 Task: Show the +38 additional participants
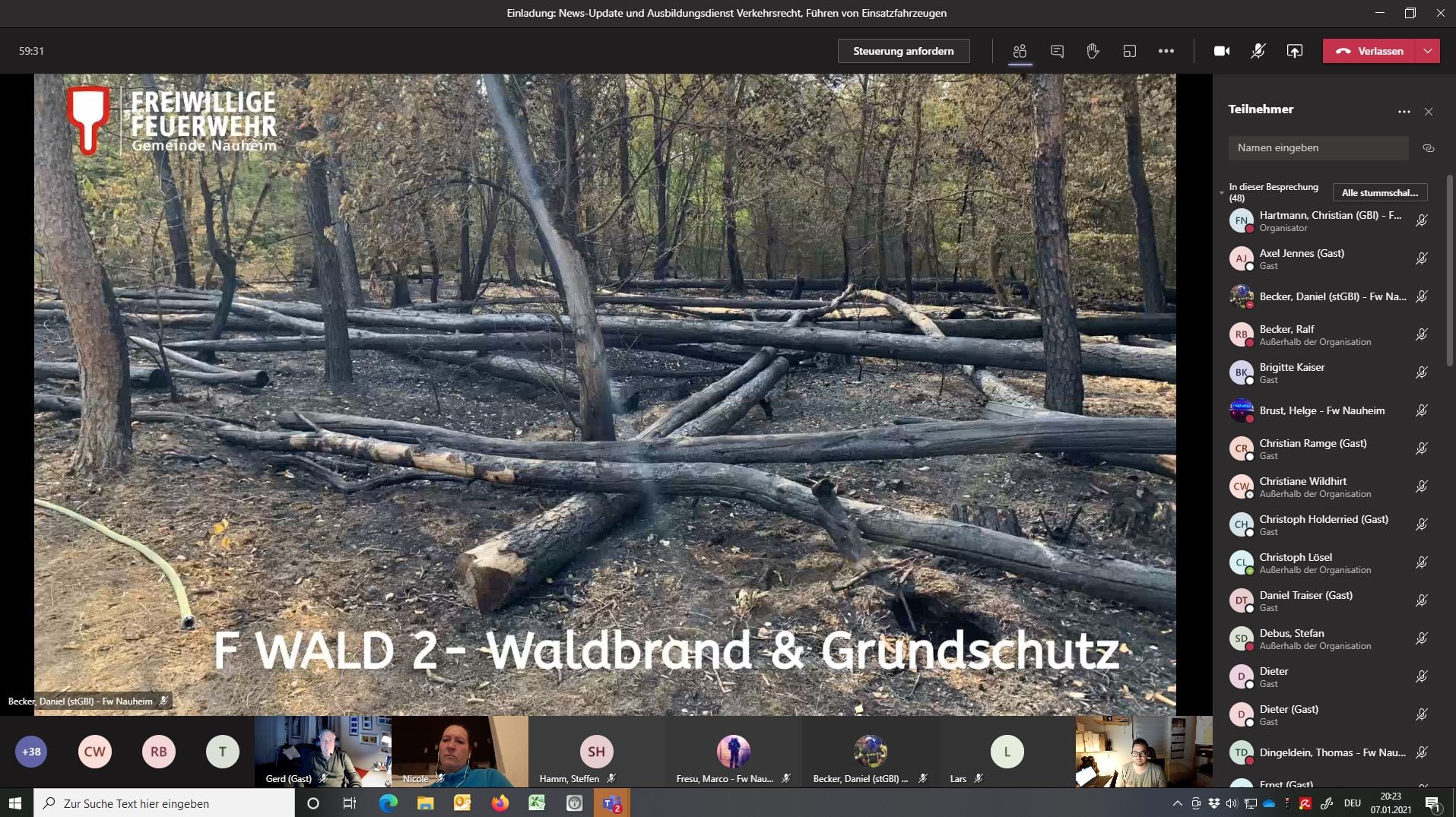pos(31,752)
